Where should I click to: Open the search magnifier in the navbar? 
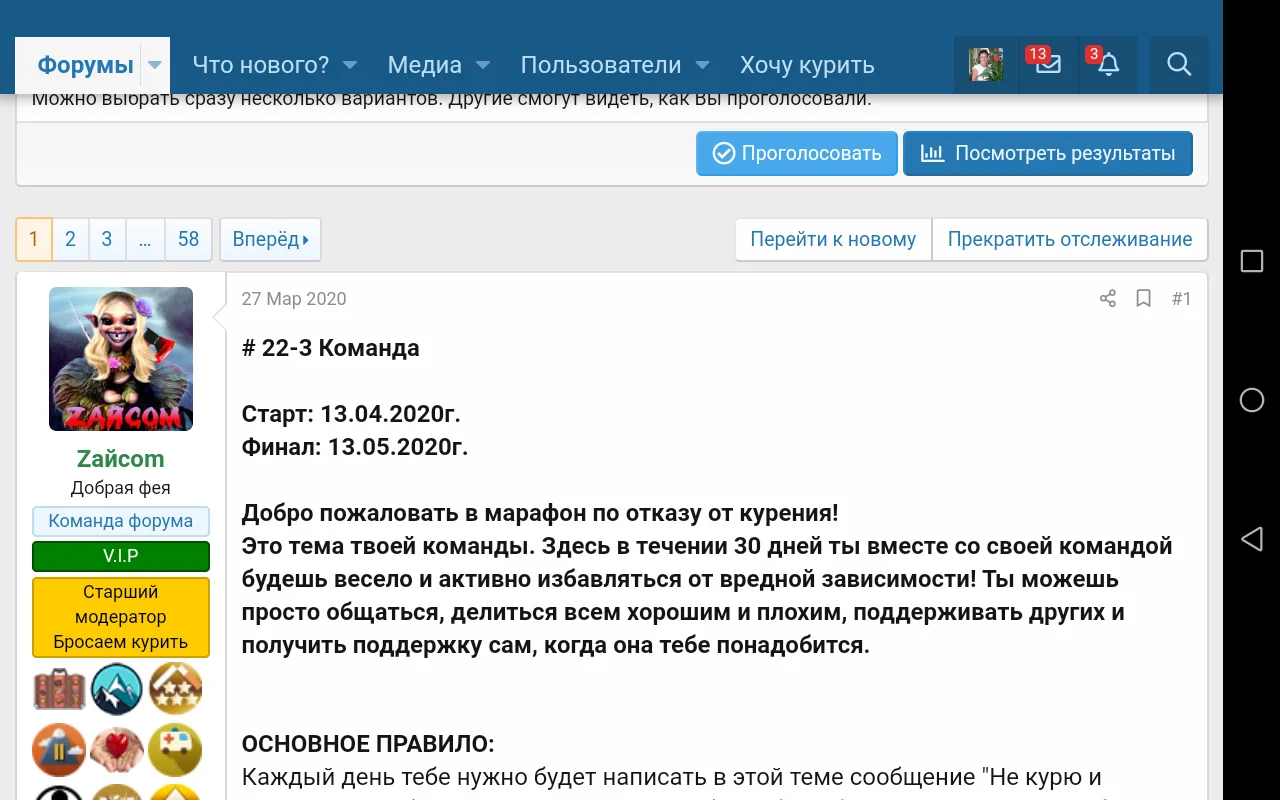(1178, 64)
